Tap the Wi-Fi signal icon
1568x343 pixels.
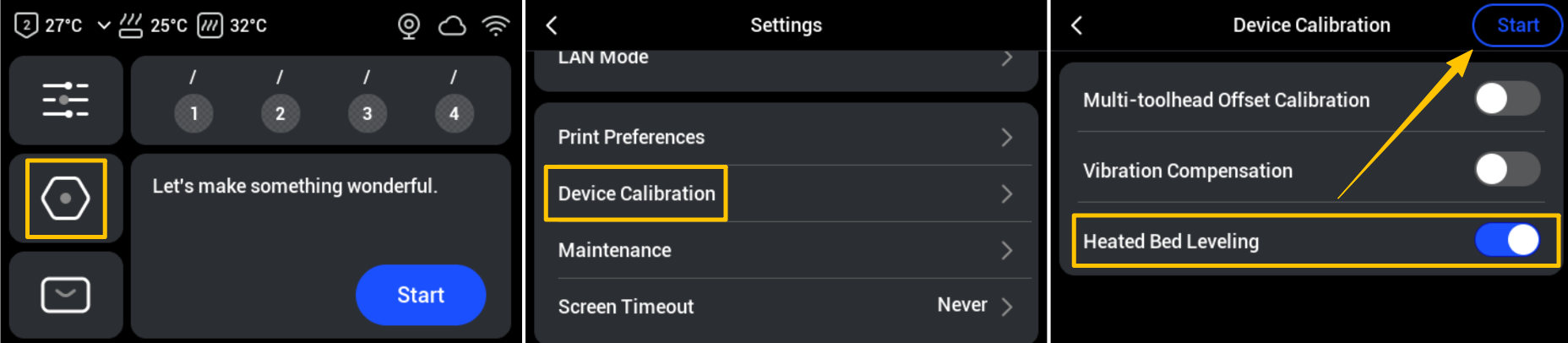(x=495, y=26)
